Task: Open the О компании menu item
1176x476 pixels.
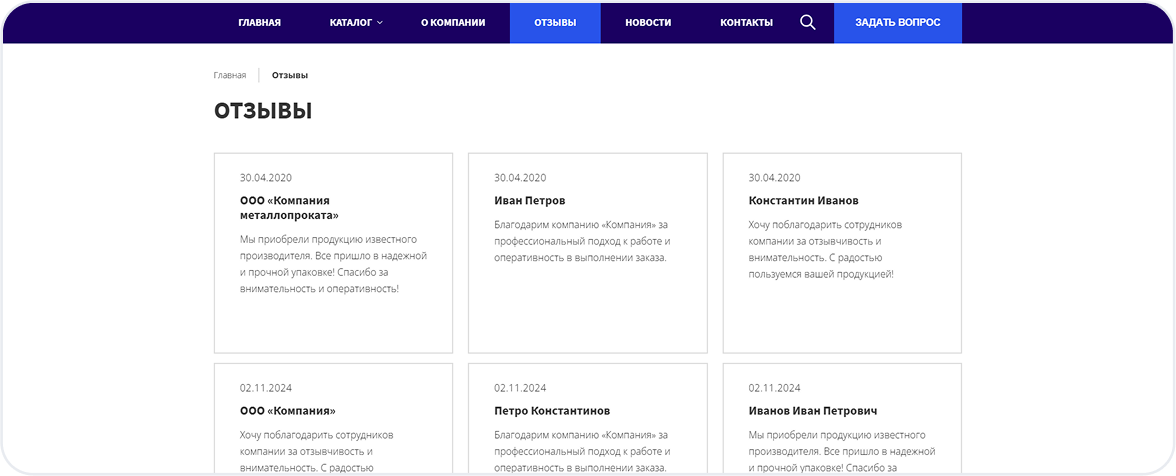Action: (x=453, y=22)
